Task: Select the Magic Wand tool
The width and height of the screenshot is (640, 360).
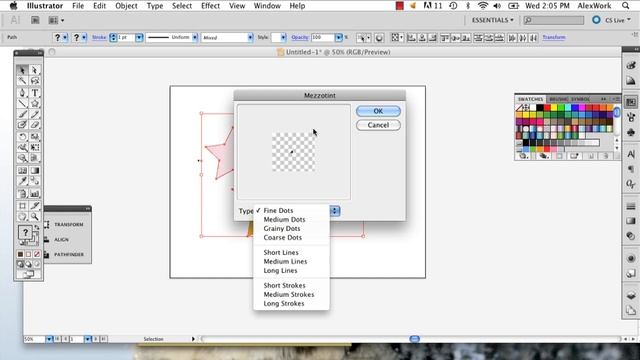Action: [x=22, y=81]
